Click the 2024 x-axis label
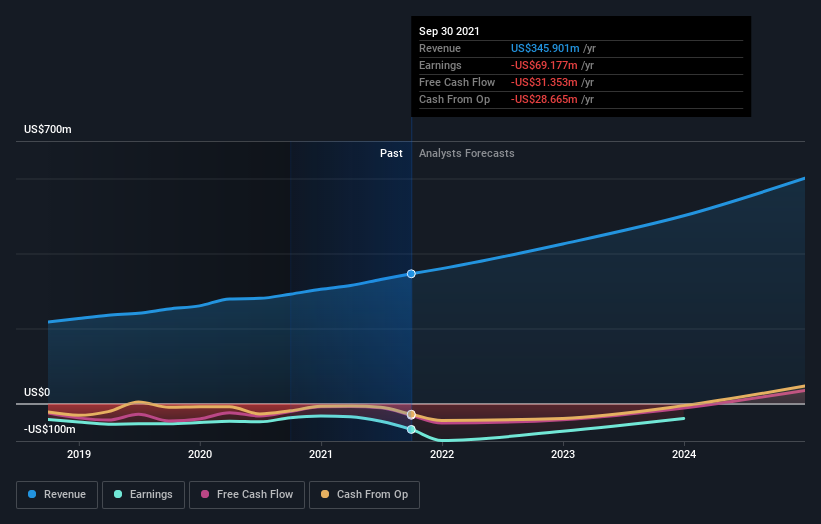821x524 pixels. pos(684,454)
